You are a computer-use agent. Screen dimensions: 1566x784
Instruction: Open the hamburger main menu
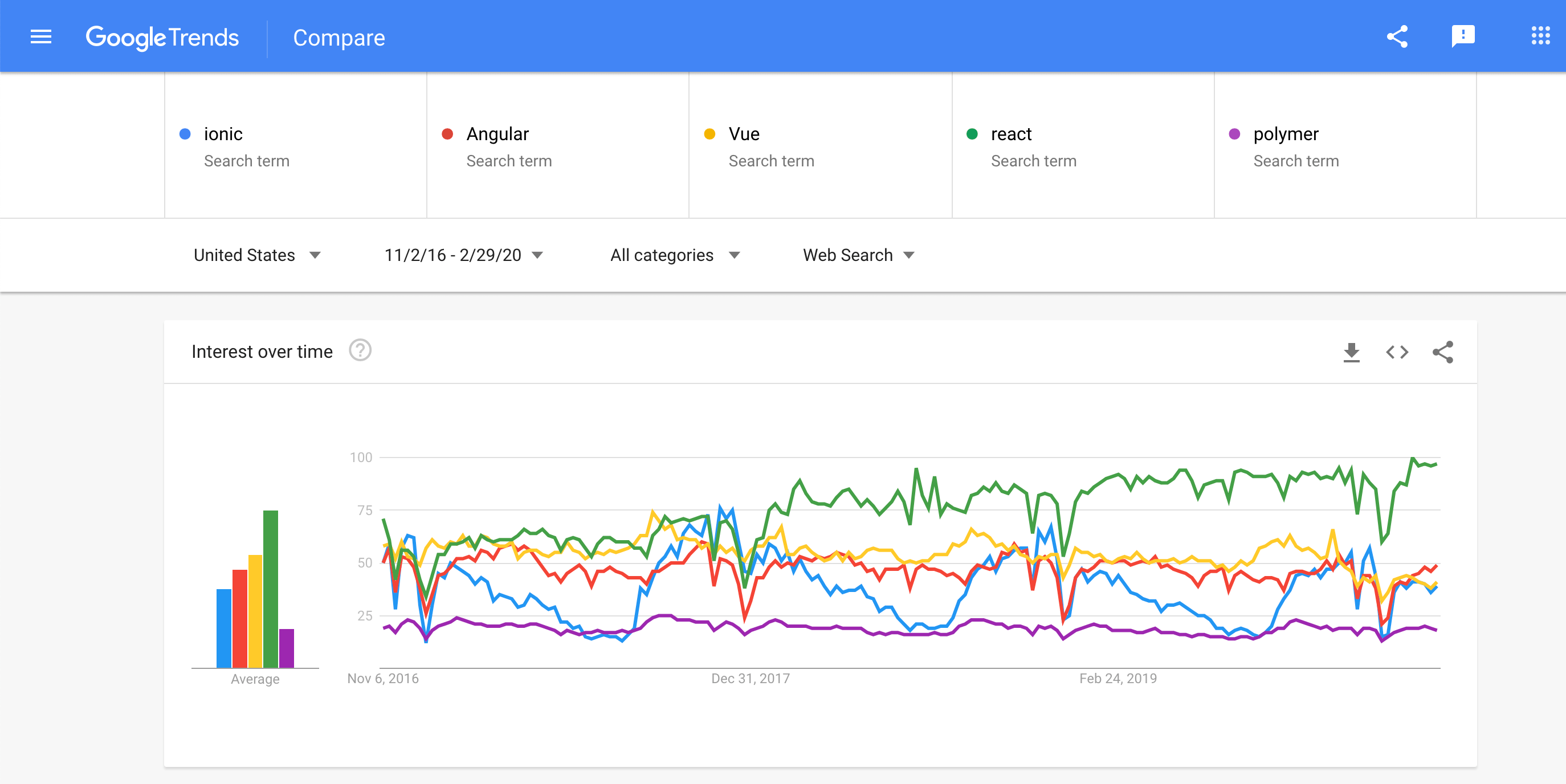pyautogui.click(x=40, y=37)
